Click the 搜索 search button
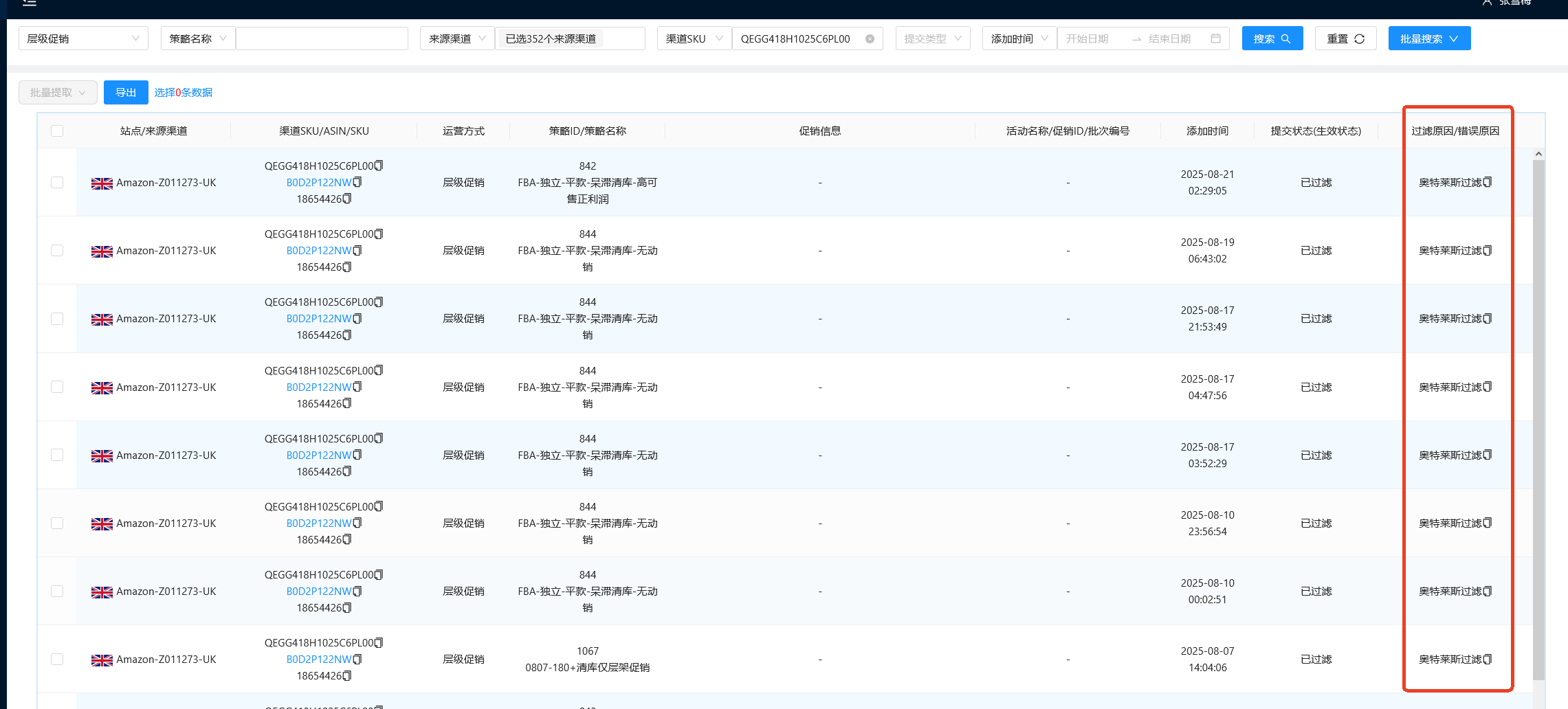Image resolution: width=1568 pixels, height=709 pixels. [x=1272, y=38]
